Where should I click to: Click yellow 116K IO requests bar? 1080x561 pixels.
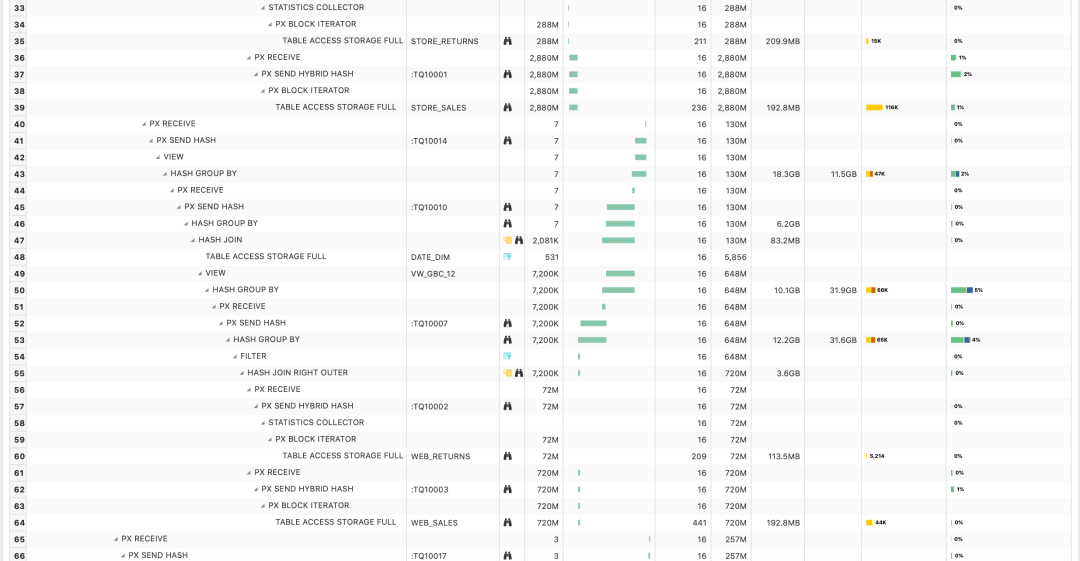pyautogui.click(x=874, y=107)
